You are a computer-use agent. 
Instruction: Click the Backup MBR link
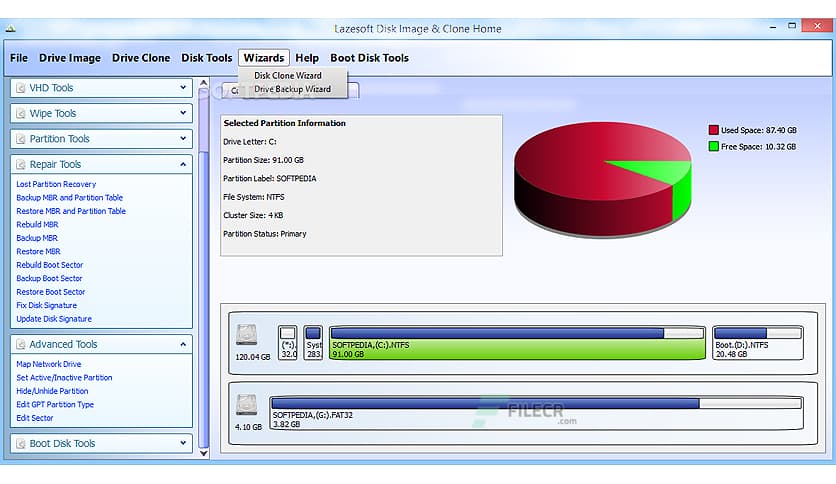pyautogui.click(x=37, y=238)
